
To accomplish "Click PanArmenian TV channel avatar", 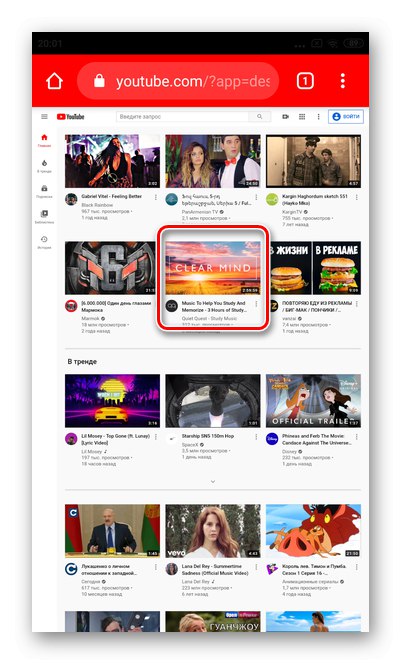I will 171,199.
